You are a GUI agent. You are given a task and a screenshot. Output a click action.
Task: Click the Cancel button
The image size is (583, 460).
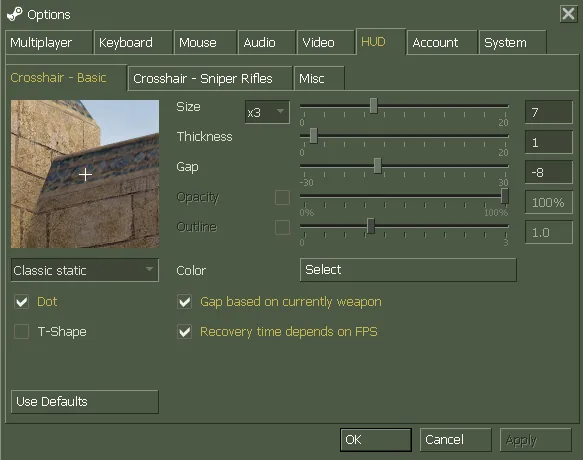[455, 440]
